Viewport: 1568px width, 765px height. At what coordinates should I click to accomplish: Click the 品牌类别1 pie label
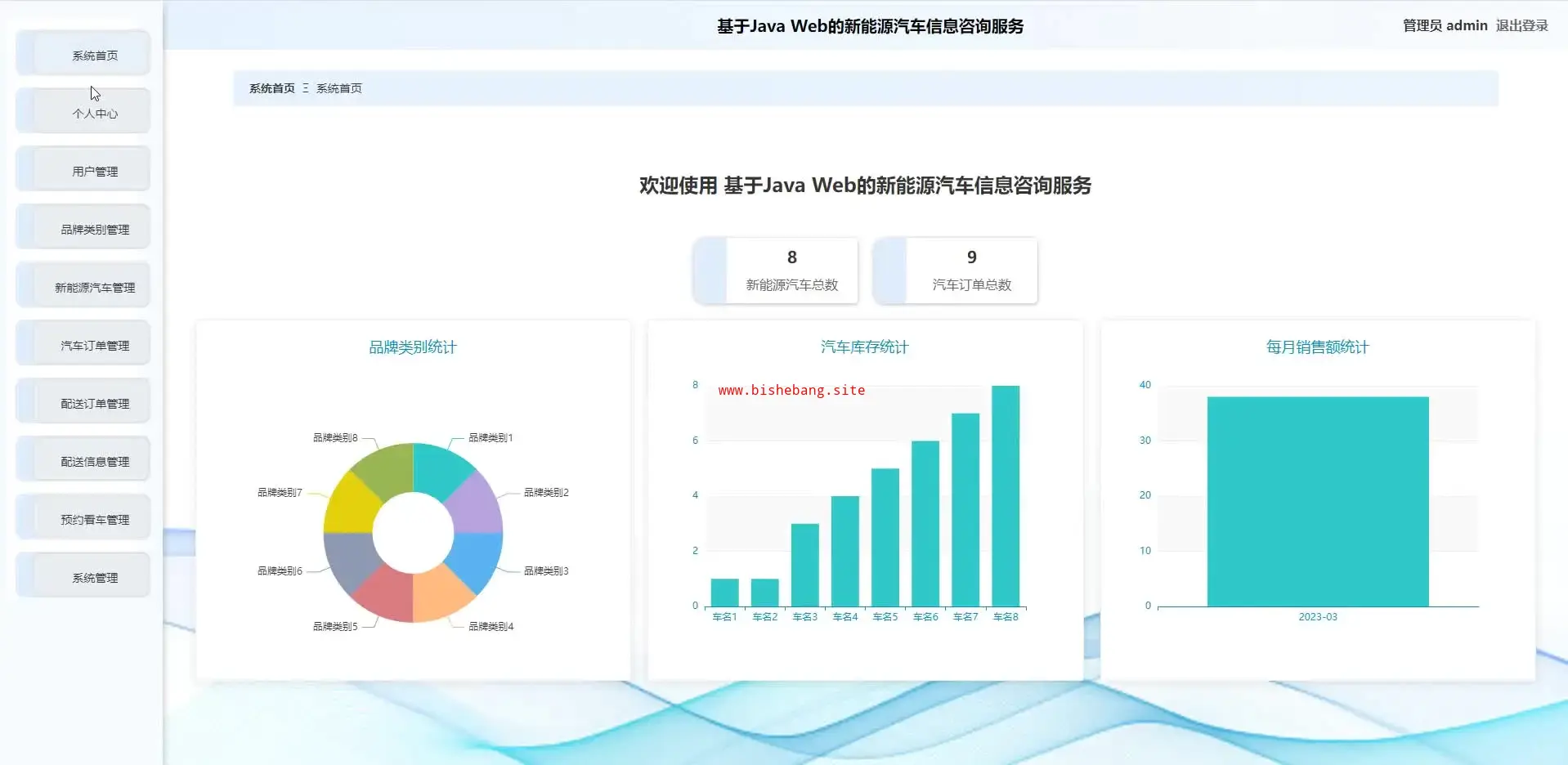point(491,438)
